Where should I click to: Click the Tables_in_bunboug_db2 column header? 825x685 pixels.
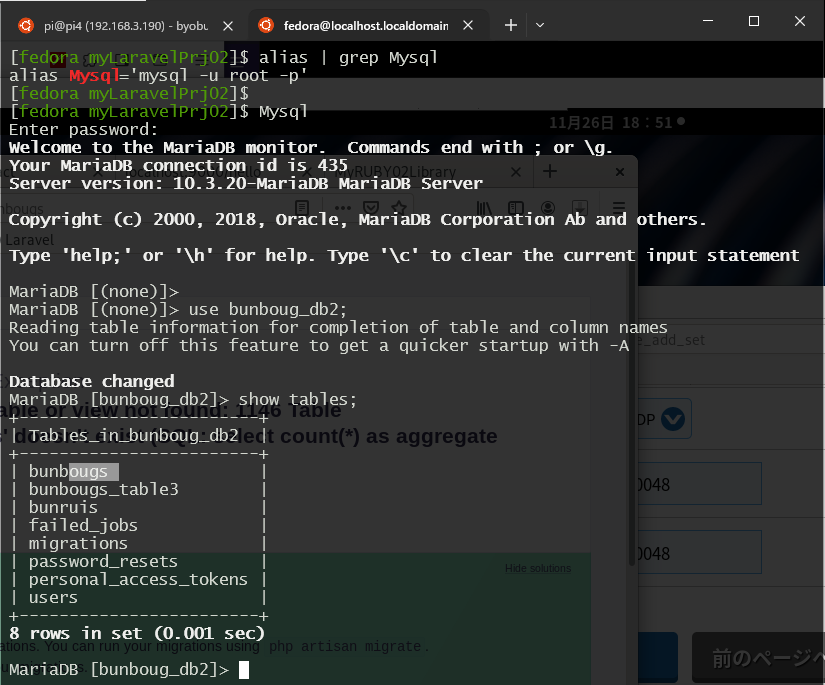(x=134, y=436)
